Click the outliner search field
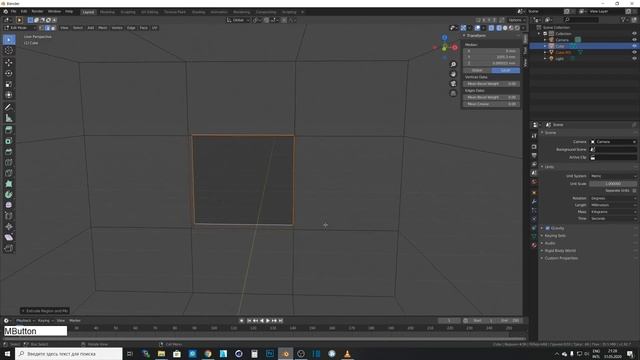The height and width of the screenshot is (360, 640). (582, 20)
